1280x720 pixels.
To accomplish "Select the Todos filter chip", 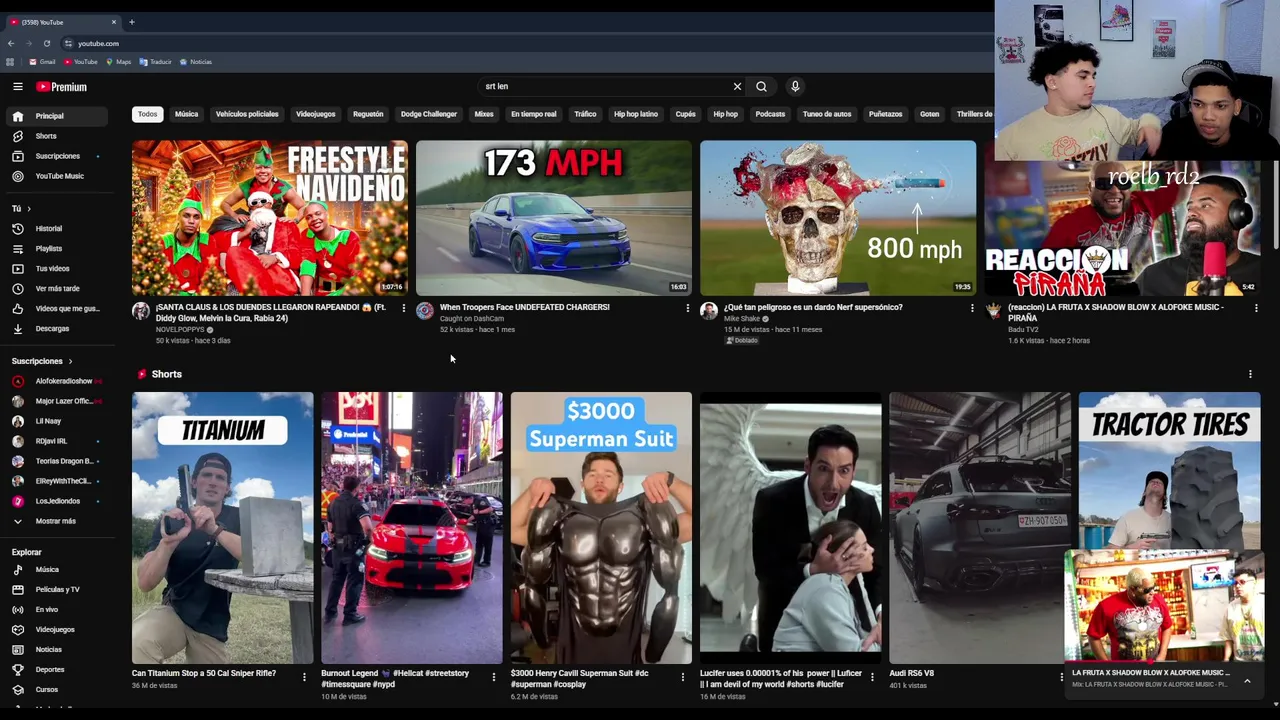I will click(x=147, y=114).
